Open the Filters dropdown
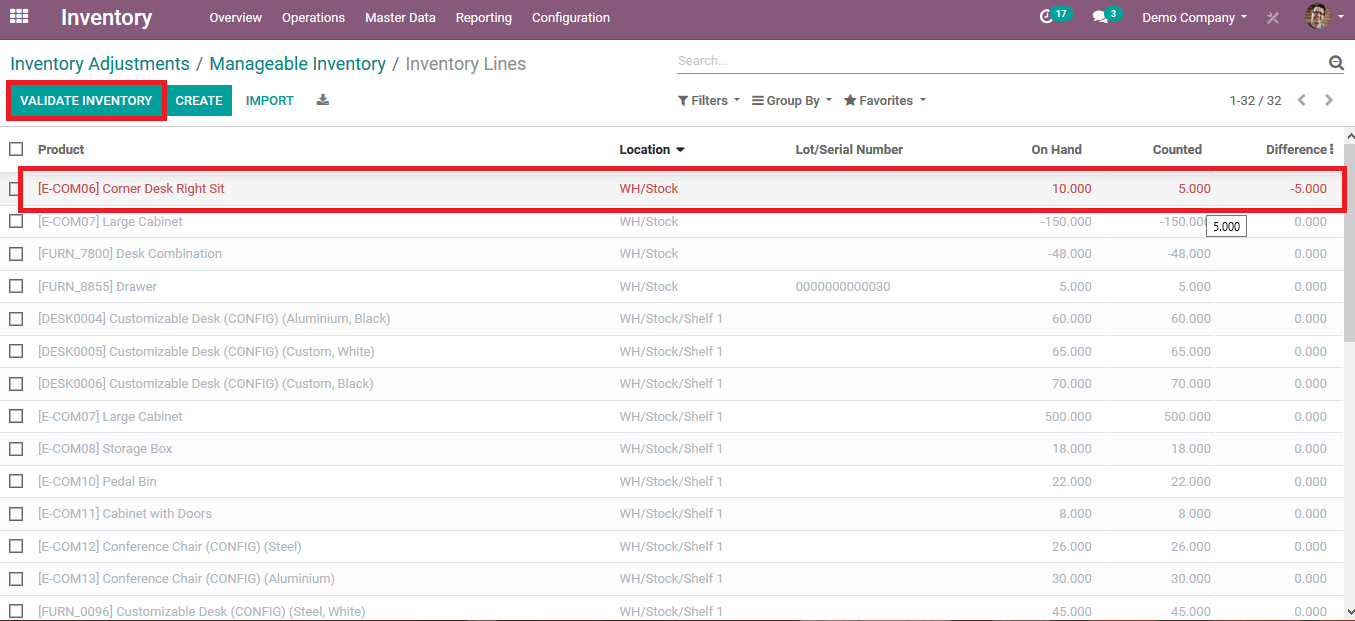The width and height of the screenshot is (1355, 621). point(709,101)
